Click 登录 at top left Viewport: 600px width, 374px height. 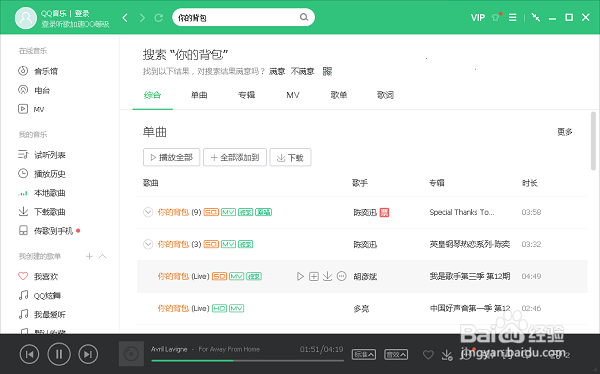[x=82, y=13]
